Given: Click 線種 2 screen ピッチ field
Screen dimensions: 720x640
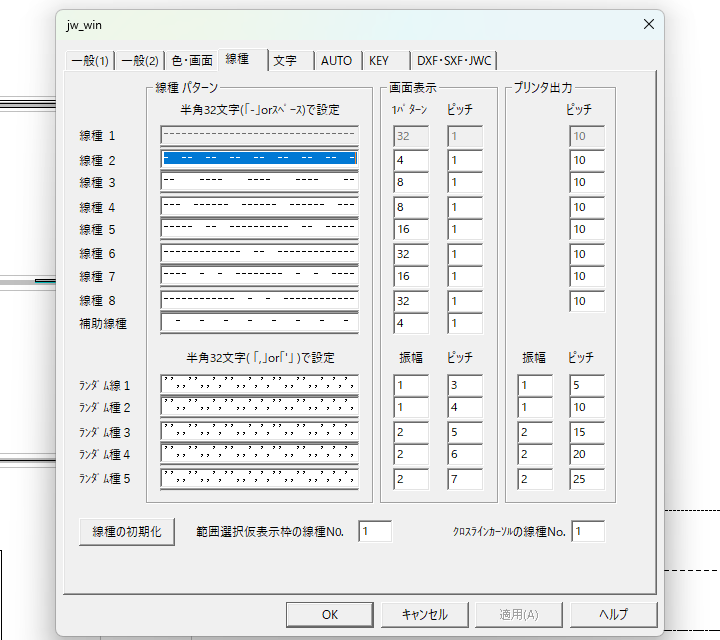Looking at the screenshot, I should pos(465,160).
